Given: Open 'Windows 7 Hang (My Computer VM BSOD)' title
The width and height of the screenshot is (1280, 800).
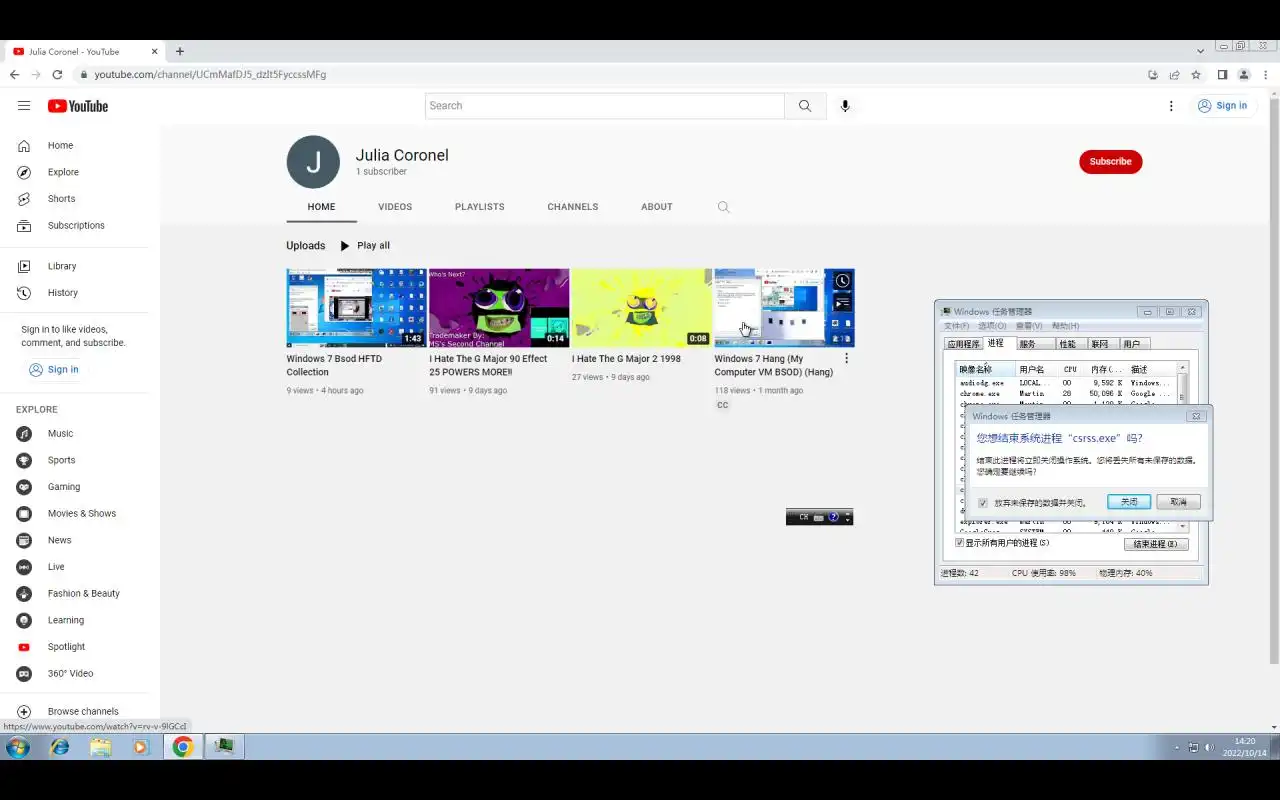Looking at the screenshot, I should [774, 366].
